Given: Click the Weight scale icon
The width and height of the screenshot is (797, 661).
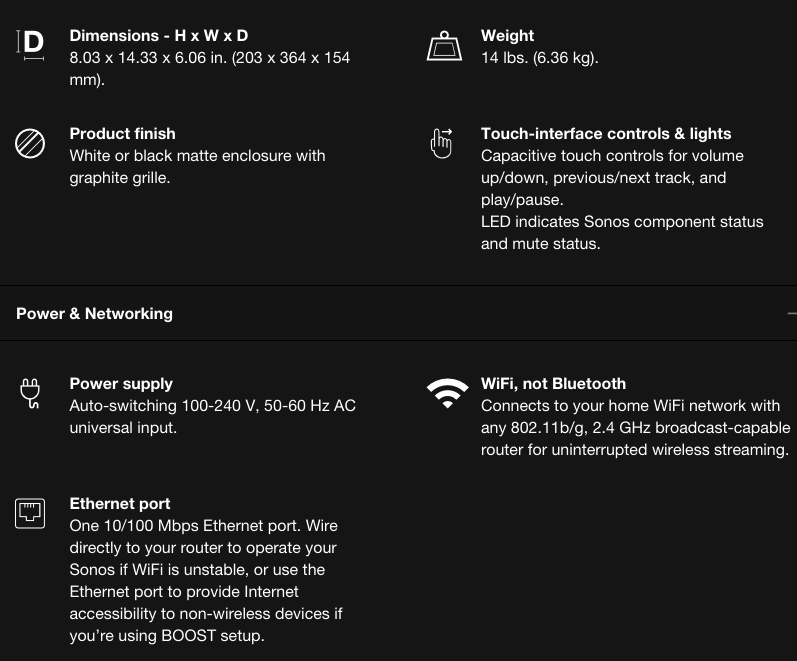Looking at the screenshot, I should coord(444,46).
